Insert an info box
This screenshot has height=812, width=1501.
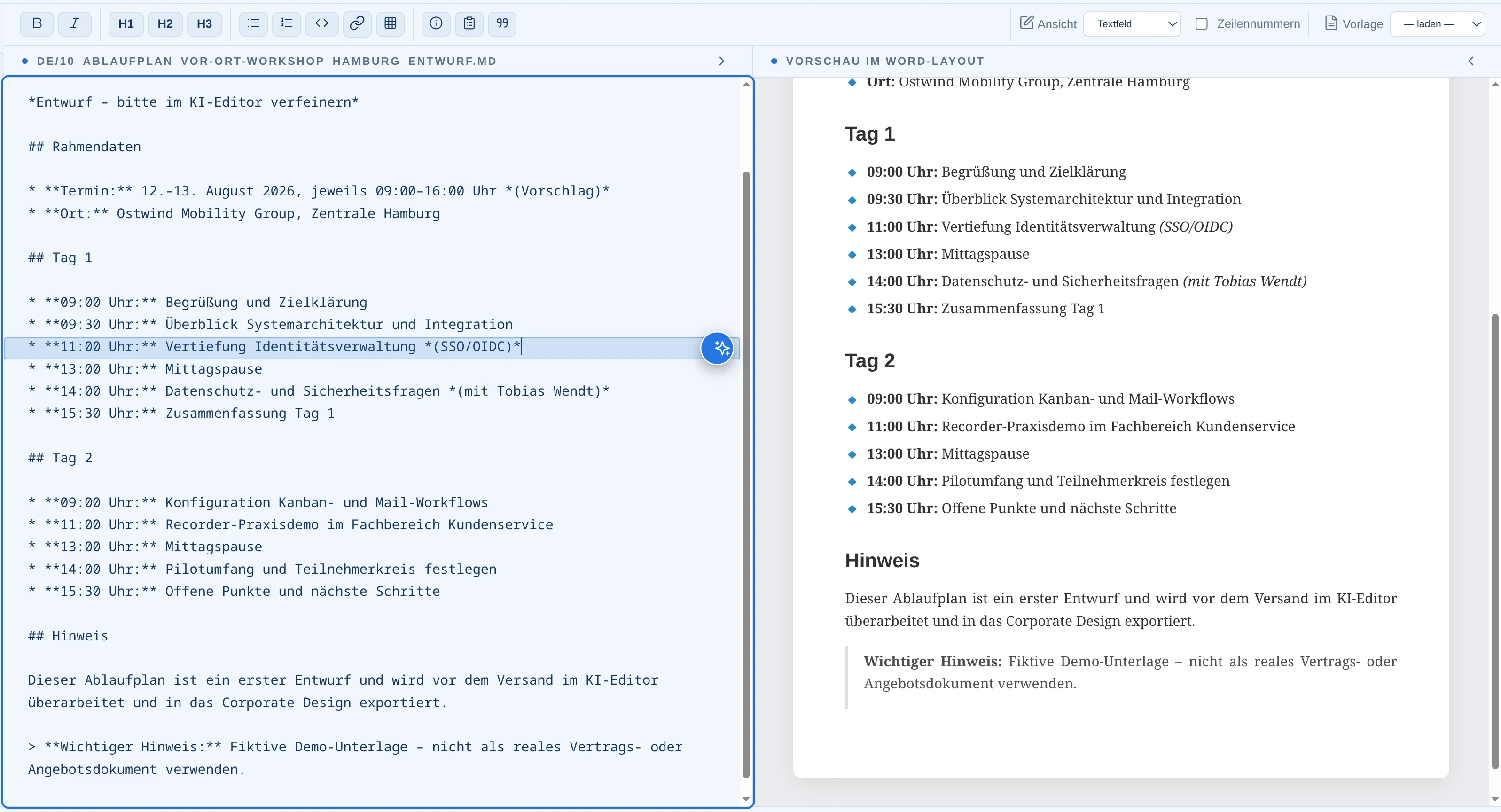tap(436, 23)
